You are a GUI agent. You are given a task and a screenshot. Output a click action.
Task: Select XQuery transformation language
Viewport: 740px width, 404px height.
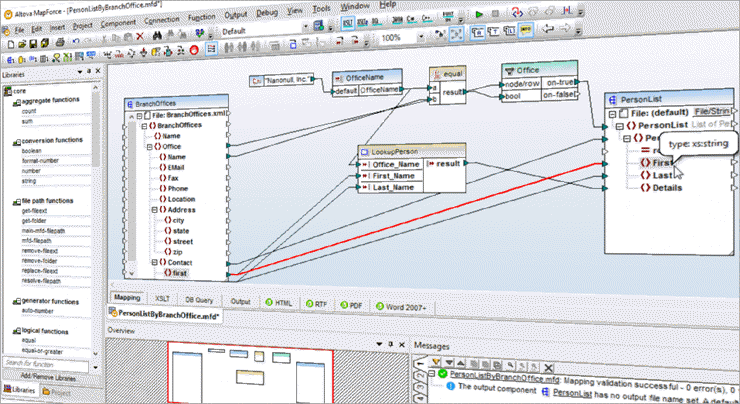point(377,21)
